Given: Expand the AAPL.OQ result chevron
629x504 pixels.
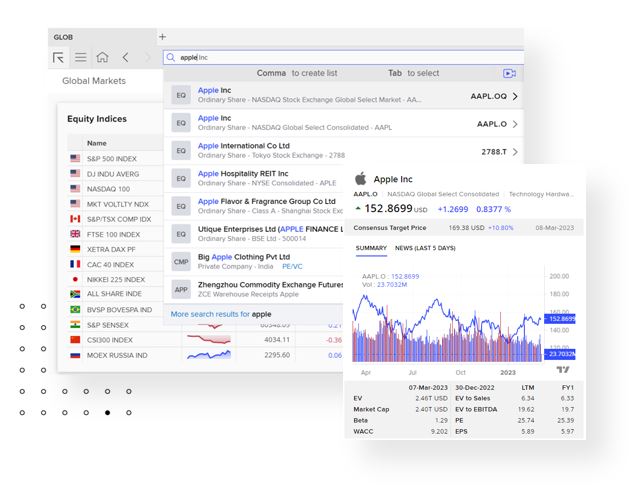Looking at the screenshot, I should point(514,97).
